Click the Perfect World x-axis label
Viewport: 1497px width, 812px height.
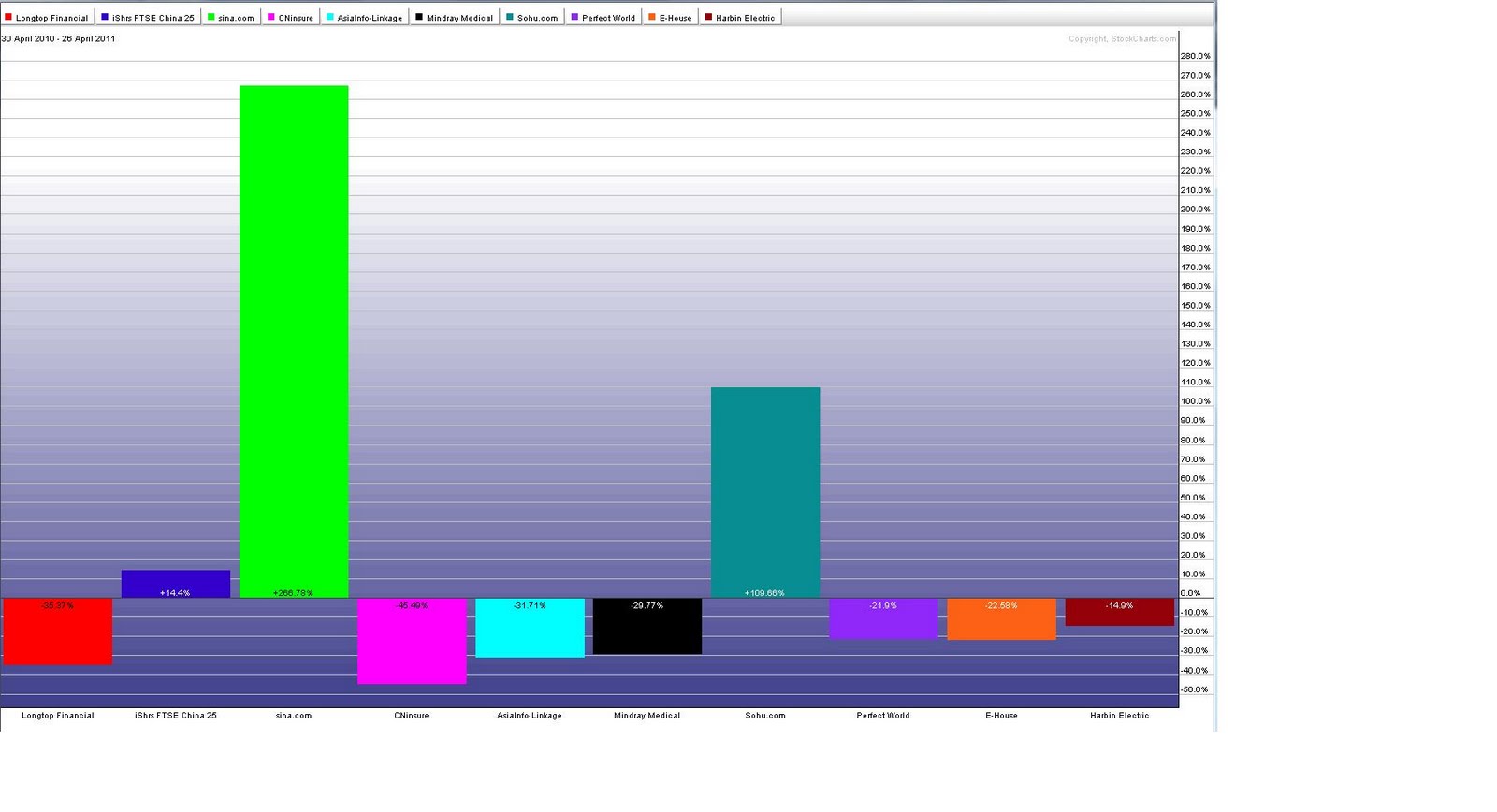click(x=883, y=716)
